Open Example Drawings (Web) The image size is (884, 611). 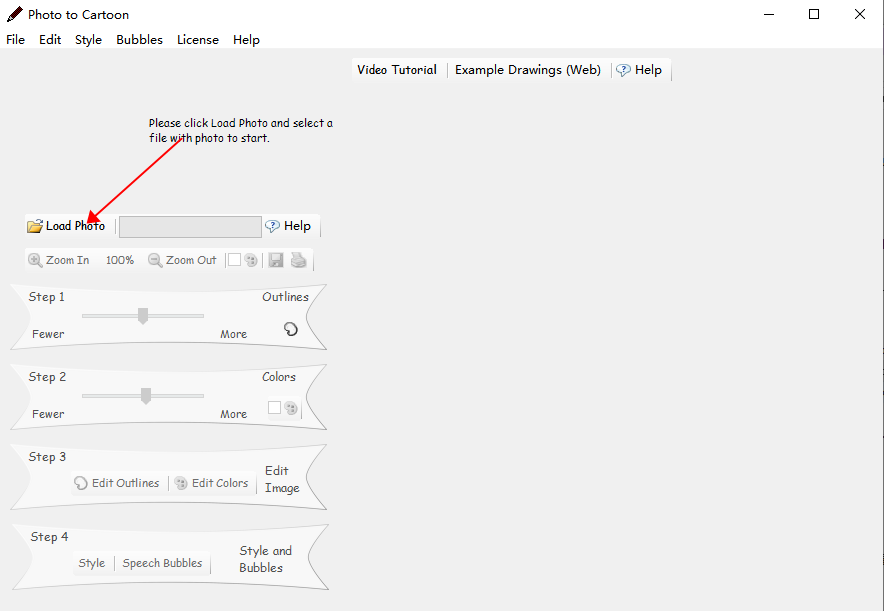point(528,70)
